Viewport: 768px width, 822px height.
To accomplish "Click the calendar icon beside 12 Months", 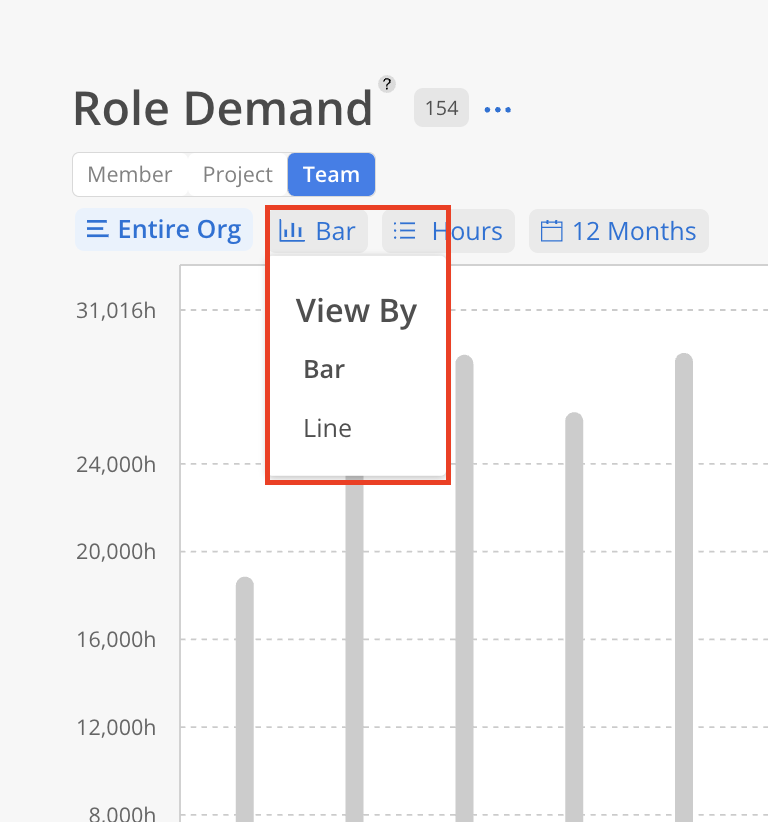I will (x=551, y=231).
